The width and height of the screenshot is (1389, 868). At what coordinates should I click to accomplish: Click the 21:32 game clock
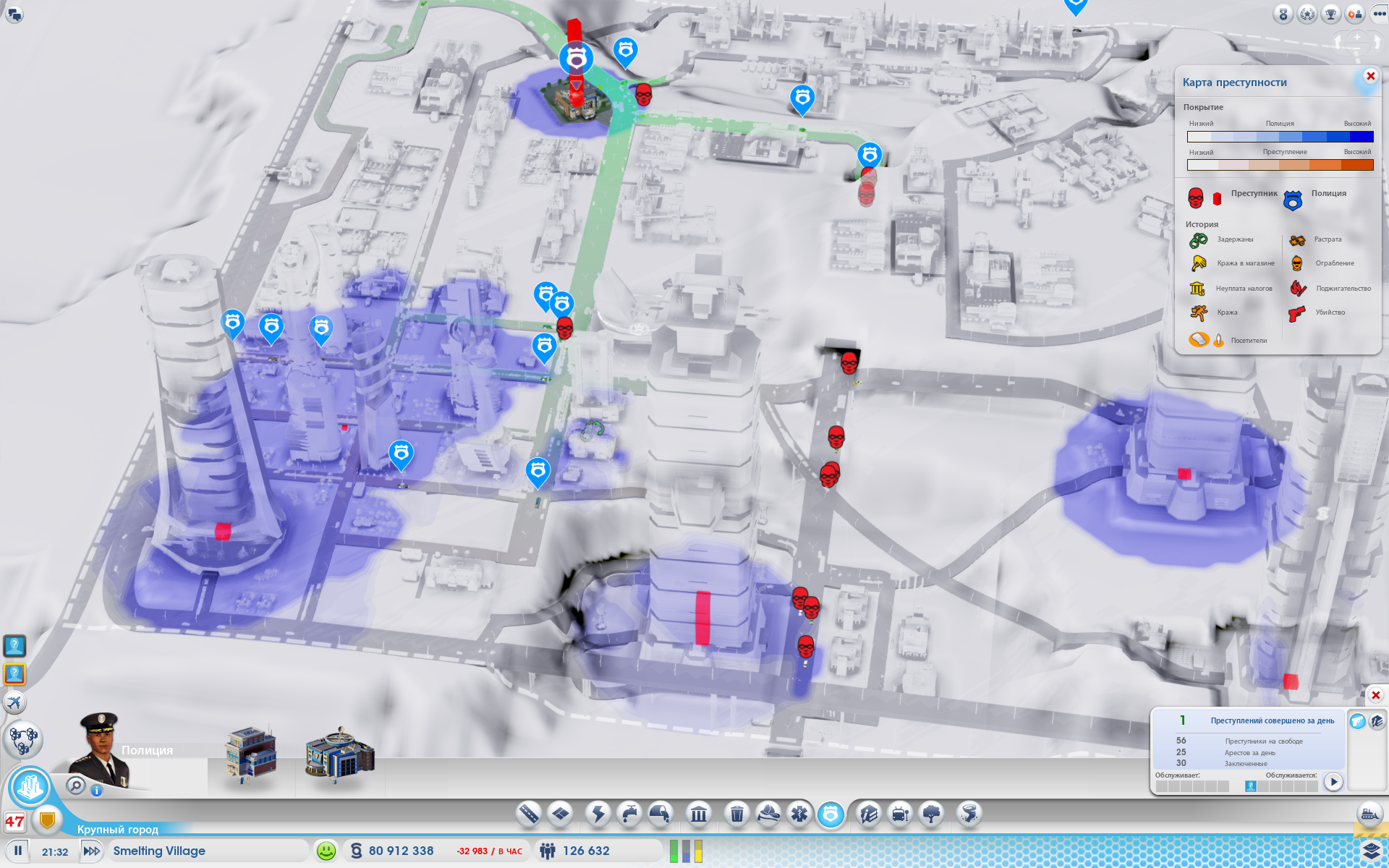point(55,852)
